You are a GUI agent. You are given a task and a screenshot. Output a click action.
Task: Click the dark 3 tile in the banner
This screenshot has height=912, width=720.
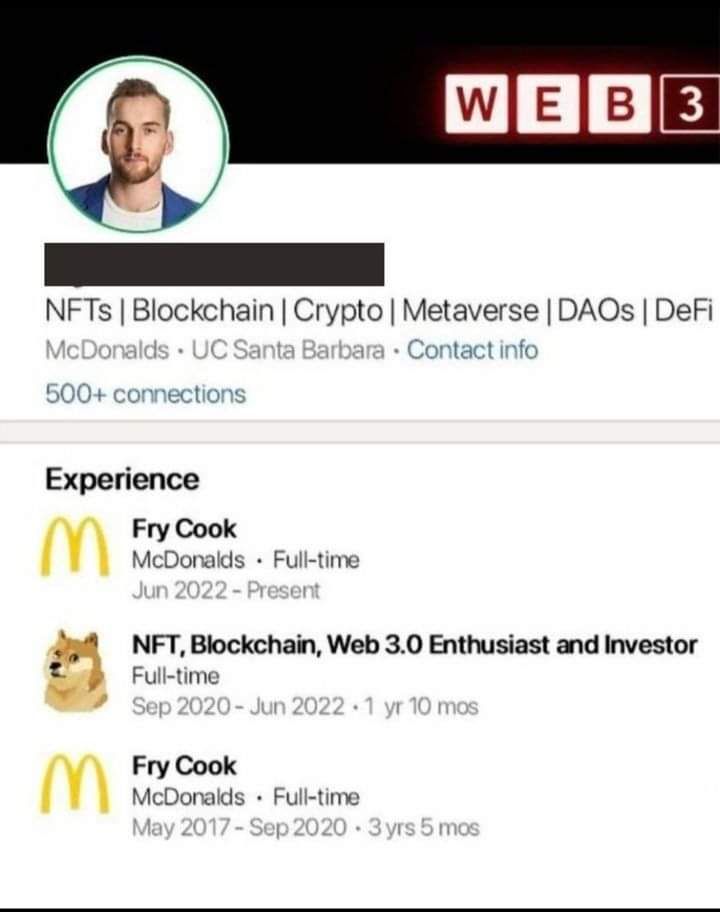tap(690, 104)
